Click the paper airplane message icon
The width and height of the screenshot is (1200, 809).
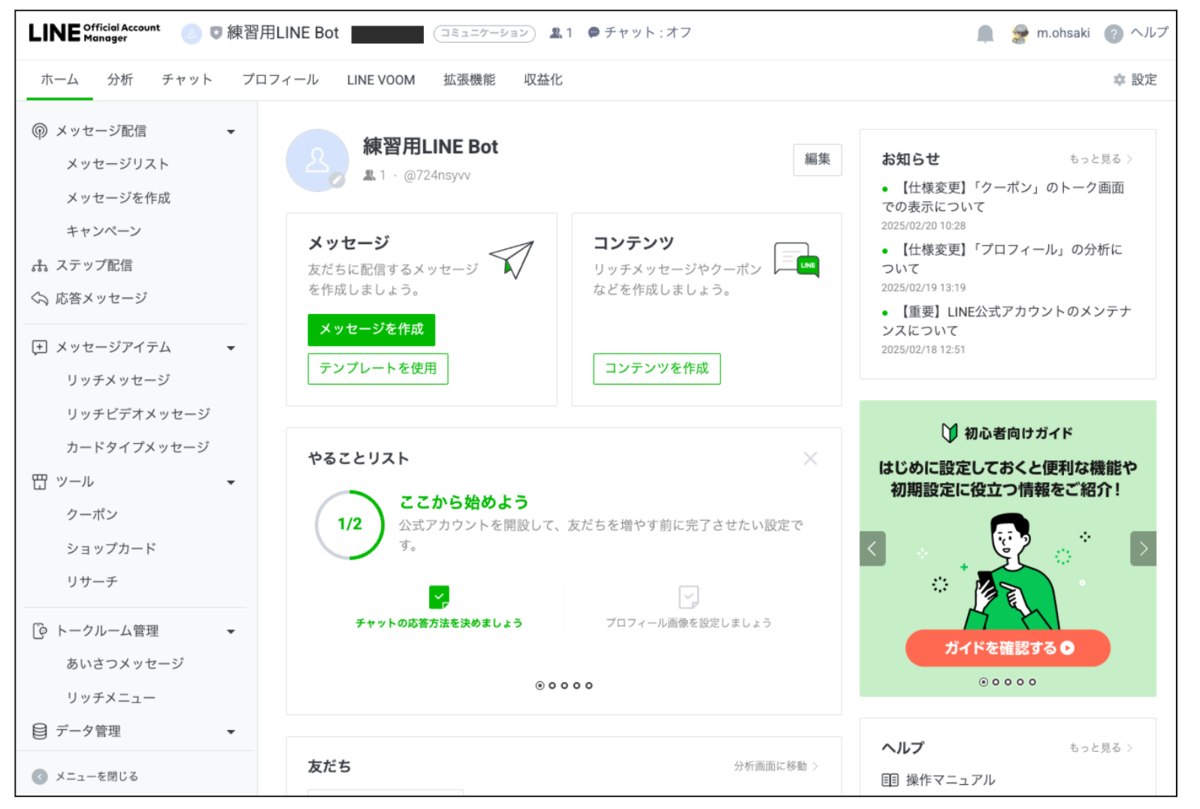(x=511, y=260)
